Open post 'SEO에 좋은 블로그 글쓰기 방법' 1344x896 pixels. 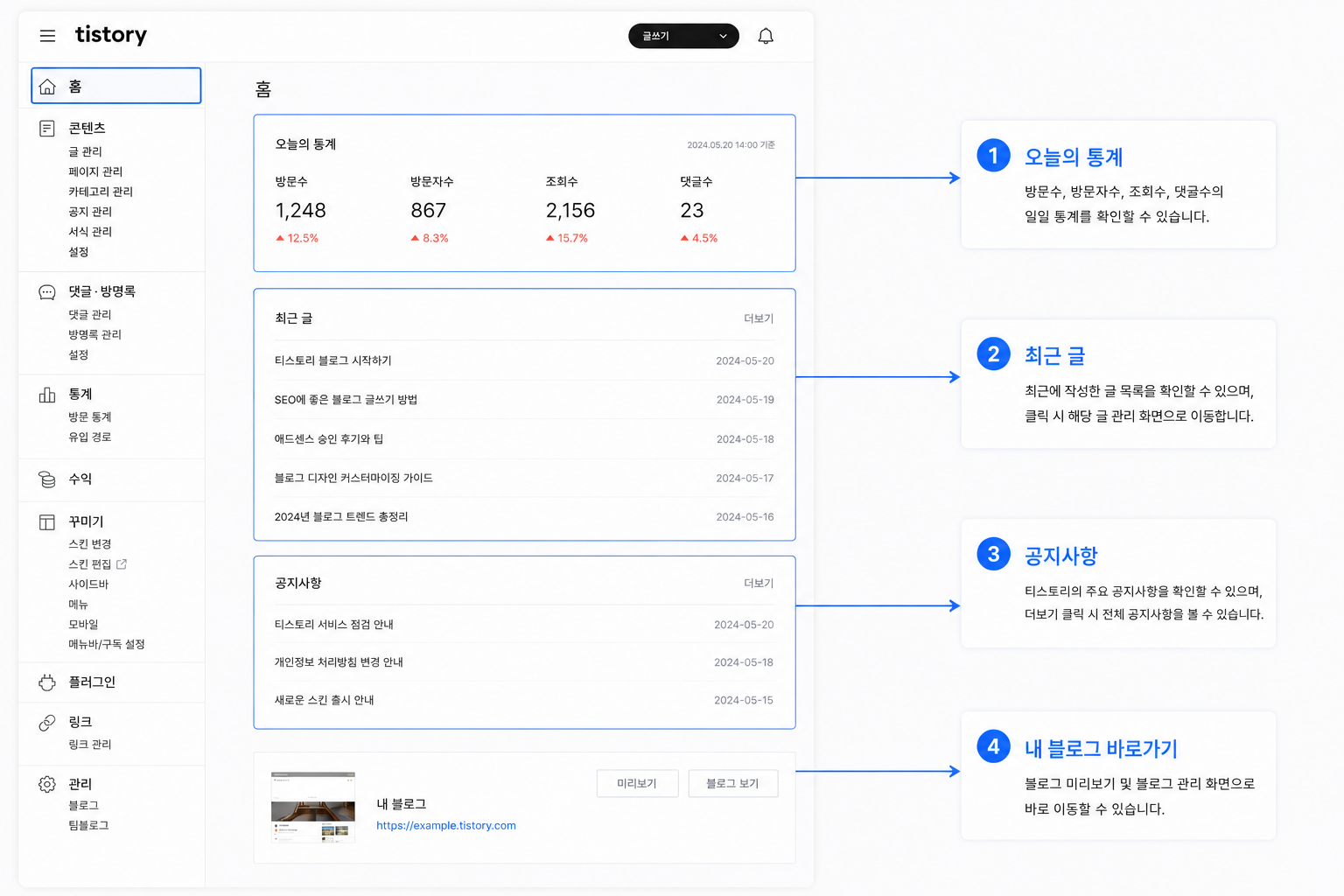(x=346, y=400)
